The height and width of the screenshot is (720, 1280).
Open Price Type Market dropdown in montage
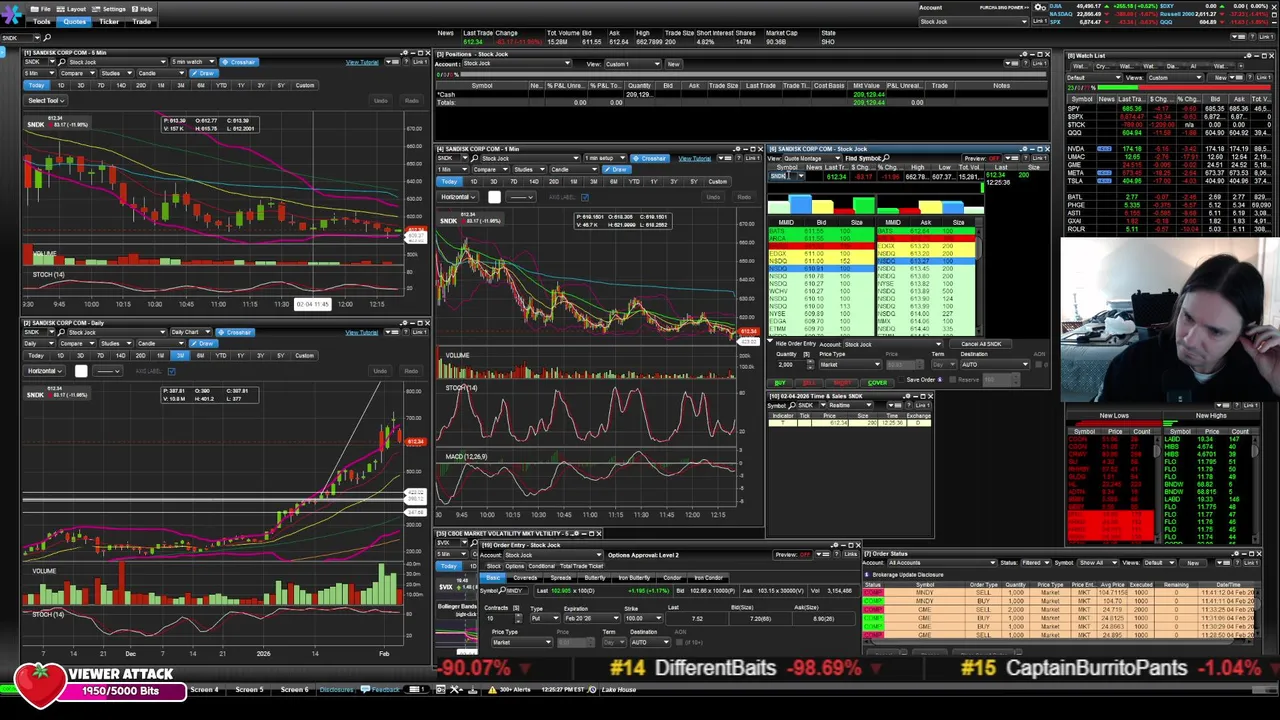point(850,364)
